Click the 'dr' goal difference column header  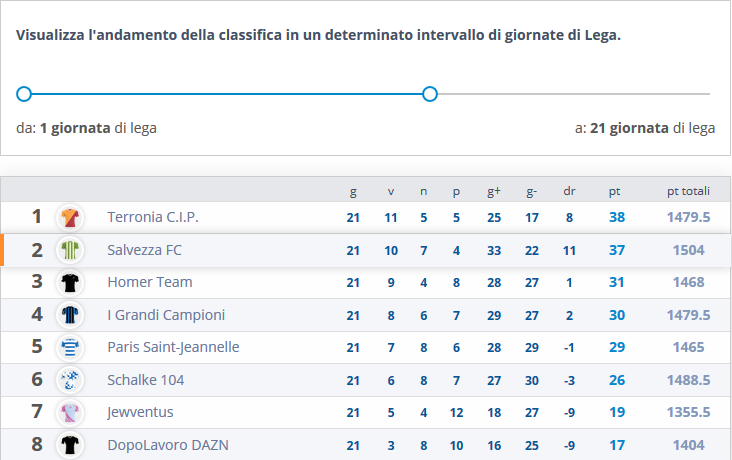(x=570, y=191)
